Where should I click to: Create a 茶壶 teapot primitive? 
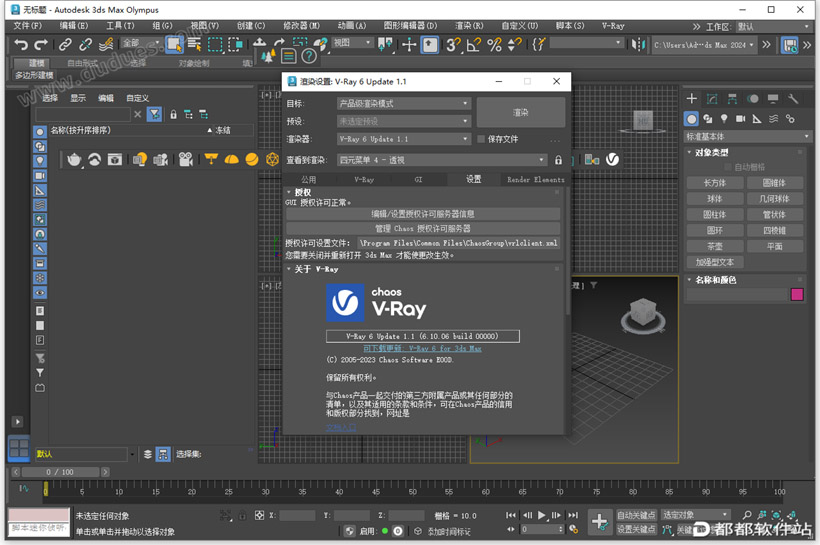coord(715,246)
